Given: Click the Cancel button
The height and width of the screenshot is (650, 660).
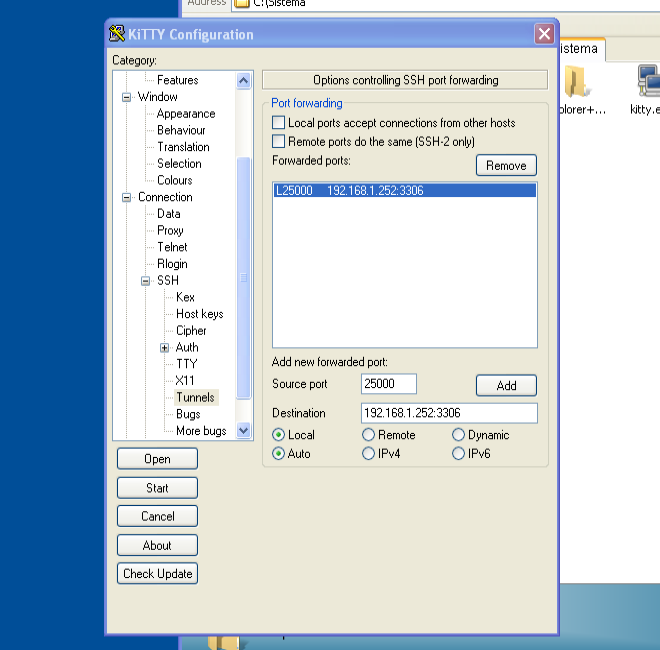Looking at the screenshot, I should (x=157, y=516).
